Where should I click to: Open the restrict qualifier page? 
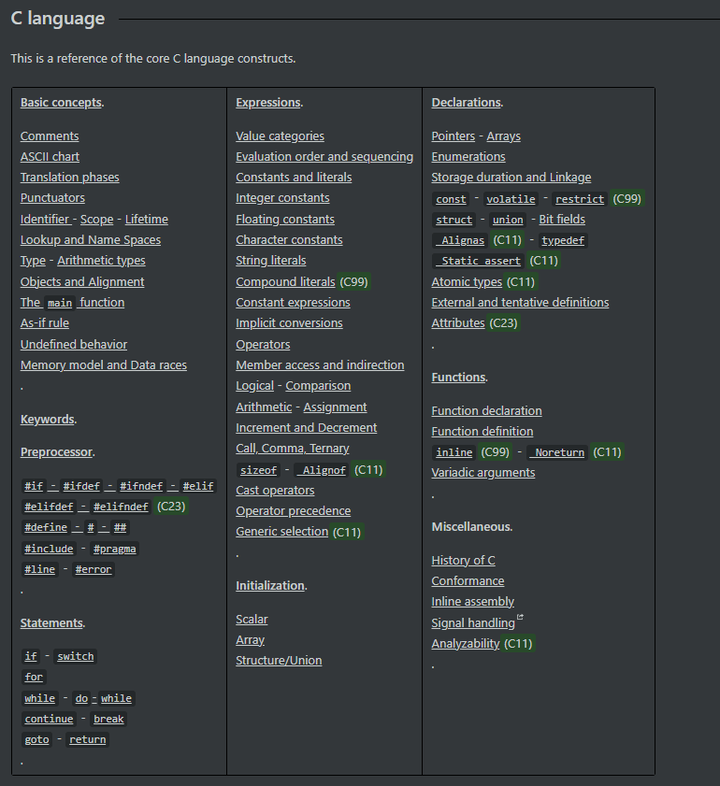580,199
